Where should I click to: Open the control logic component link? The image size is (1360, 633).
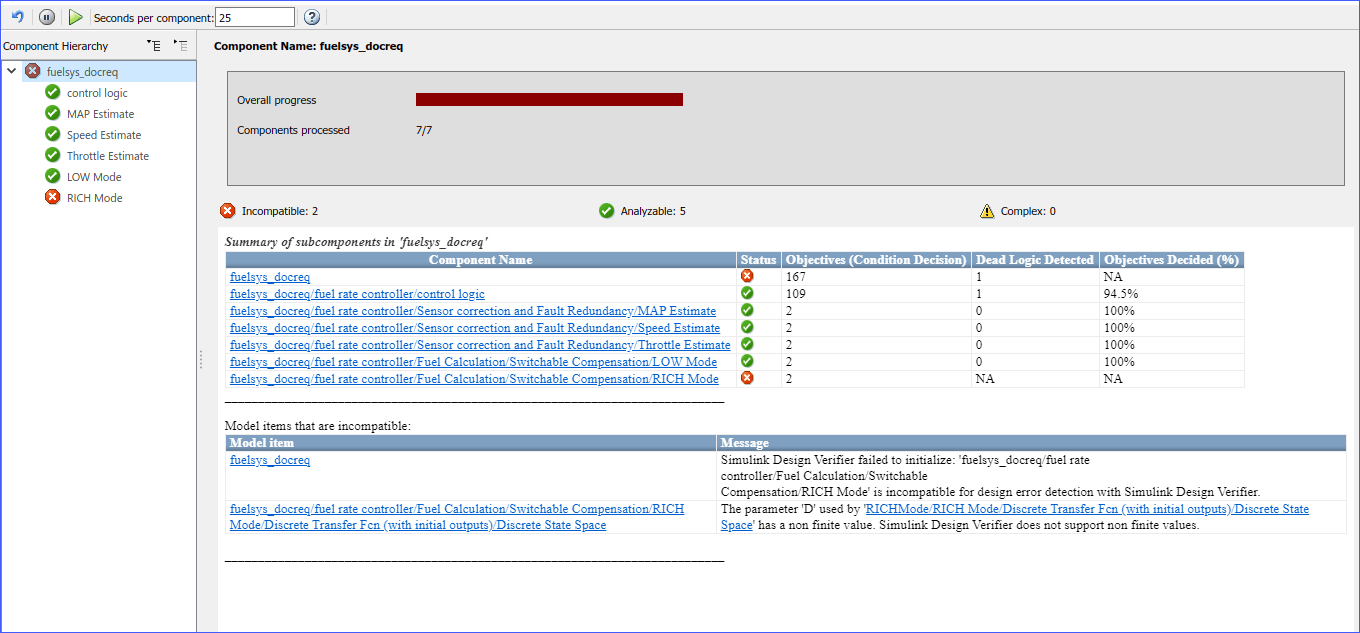(x=357, y=294)
